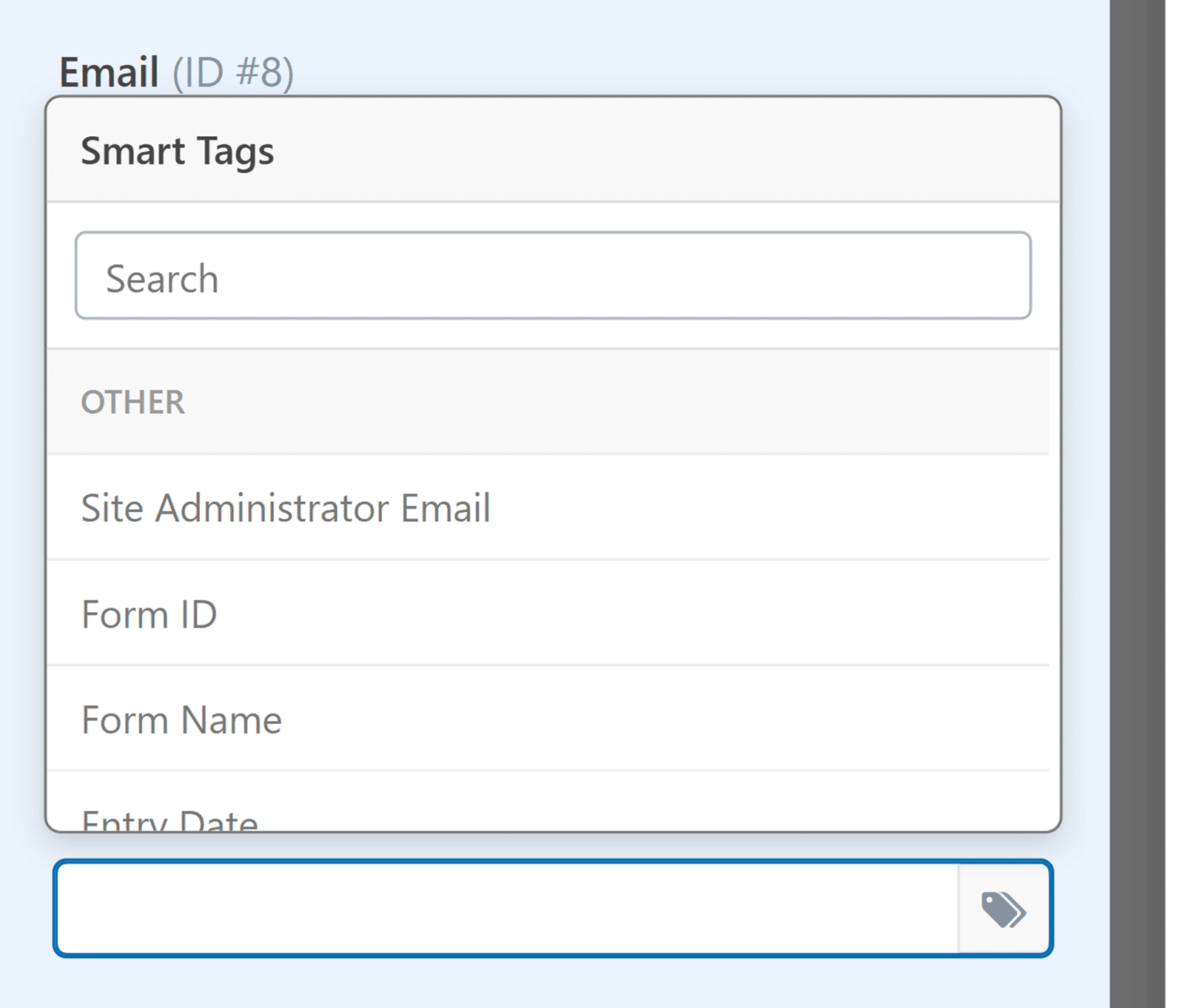The height and width of the screenshot is (1008, 1184).
Task: Select the Site Administrator Email smart tag
Action: pyautogui.click(x=286, y=508)
